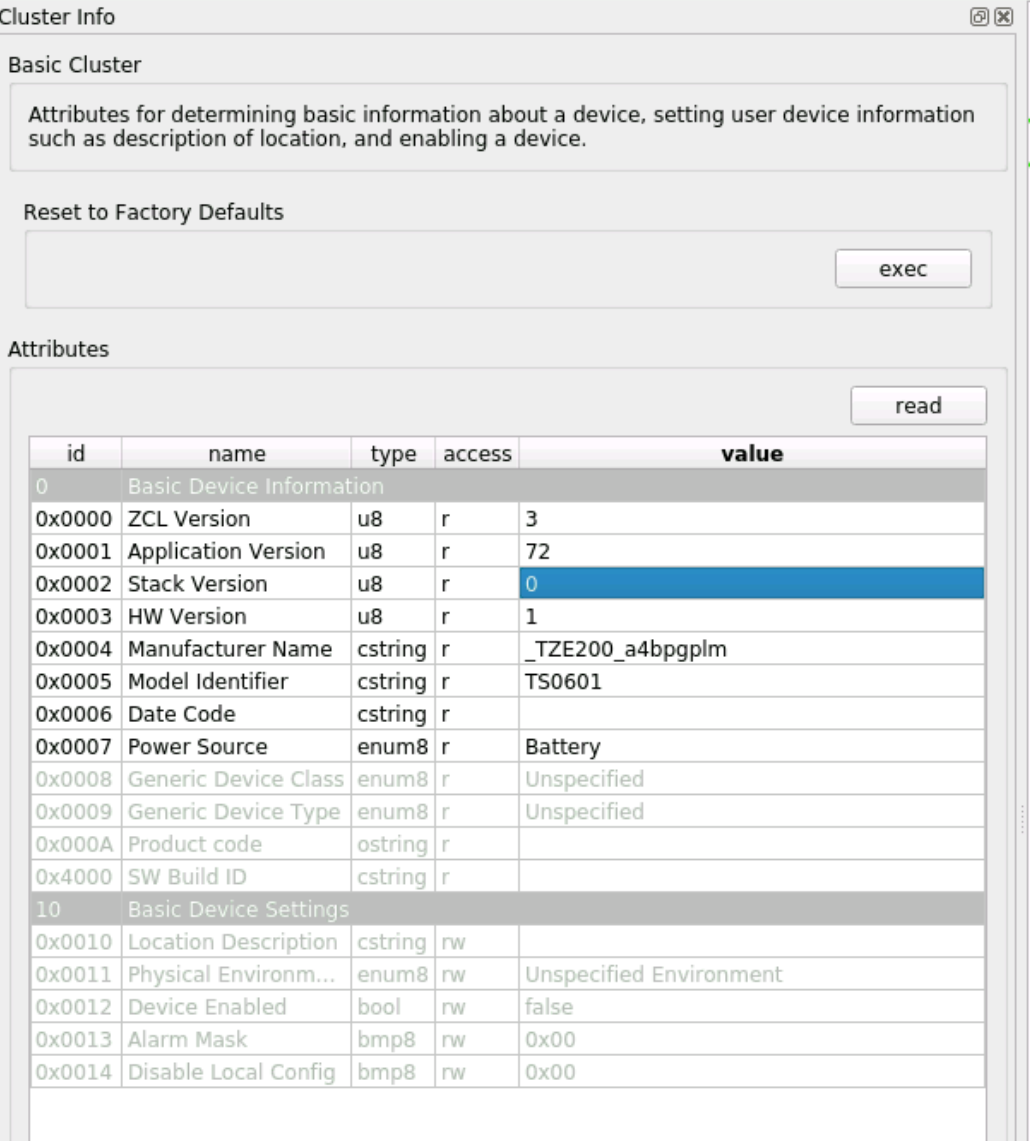The image size is (1030, 1141).
Task: Click the value column header
Action: point(752,453)
